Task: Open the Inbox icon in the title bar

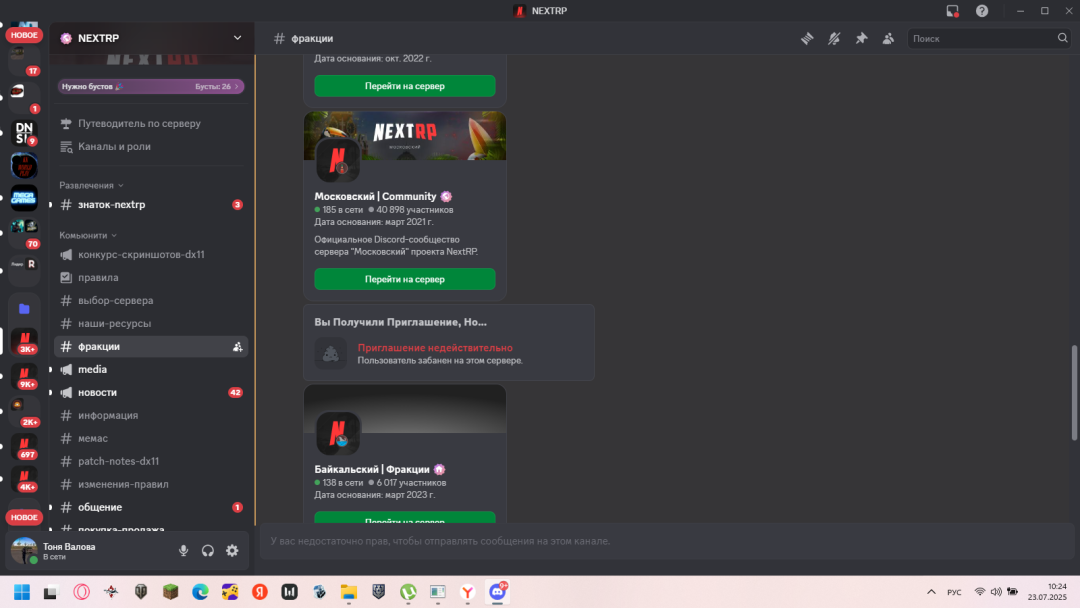Action: (x=953, y=11)
